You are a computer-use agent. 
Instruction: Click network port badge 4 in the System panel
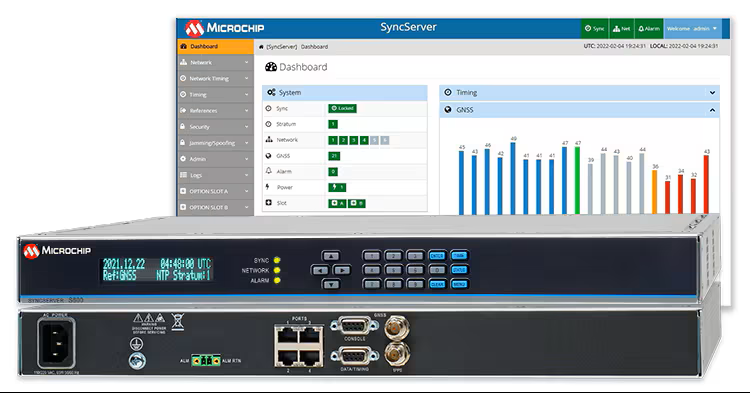(364, 140)
